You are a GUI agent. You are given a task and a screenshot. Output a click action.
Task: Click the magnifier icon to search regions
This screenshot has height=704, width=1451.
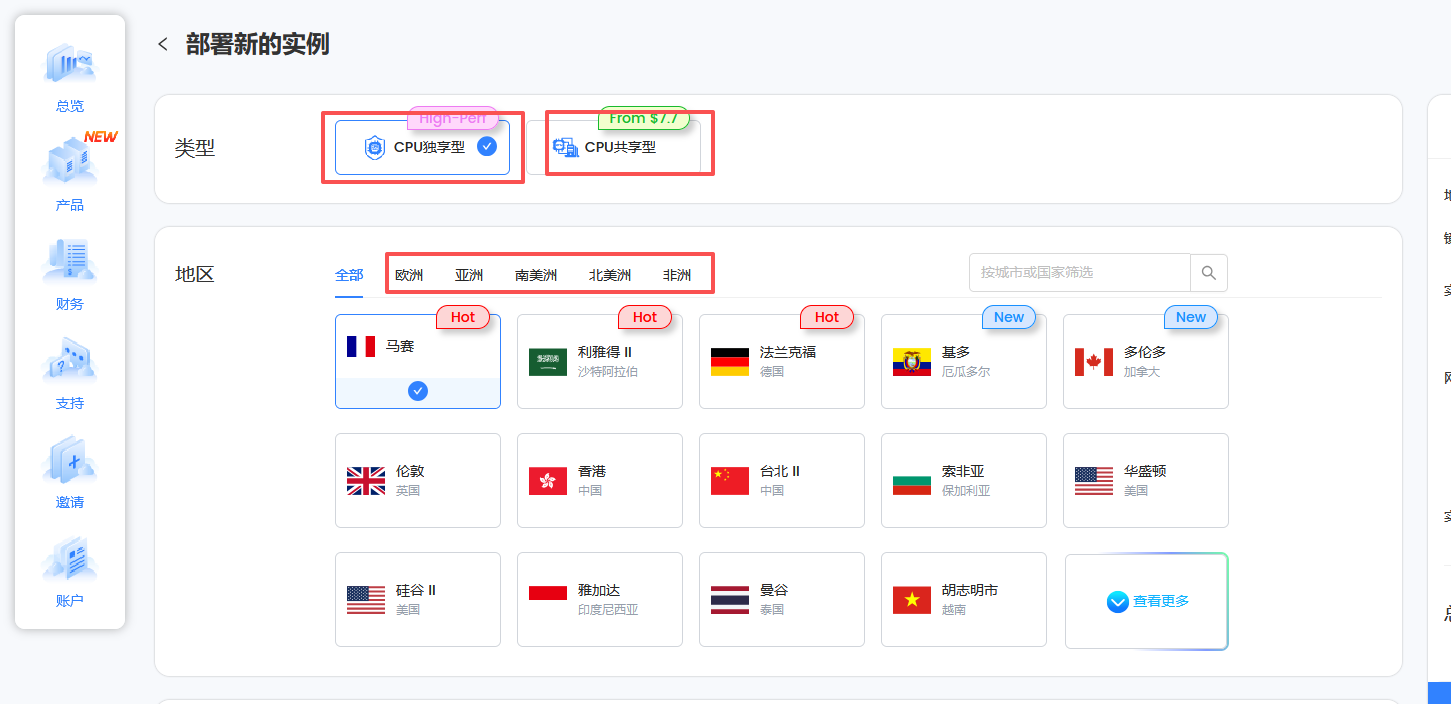[1208, 272]
